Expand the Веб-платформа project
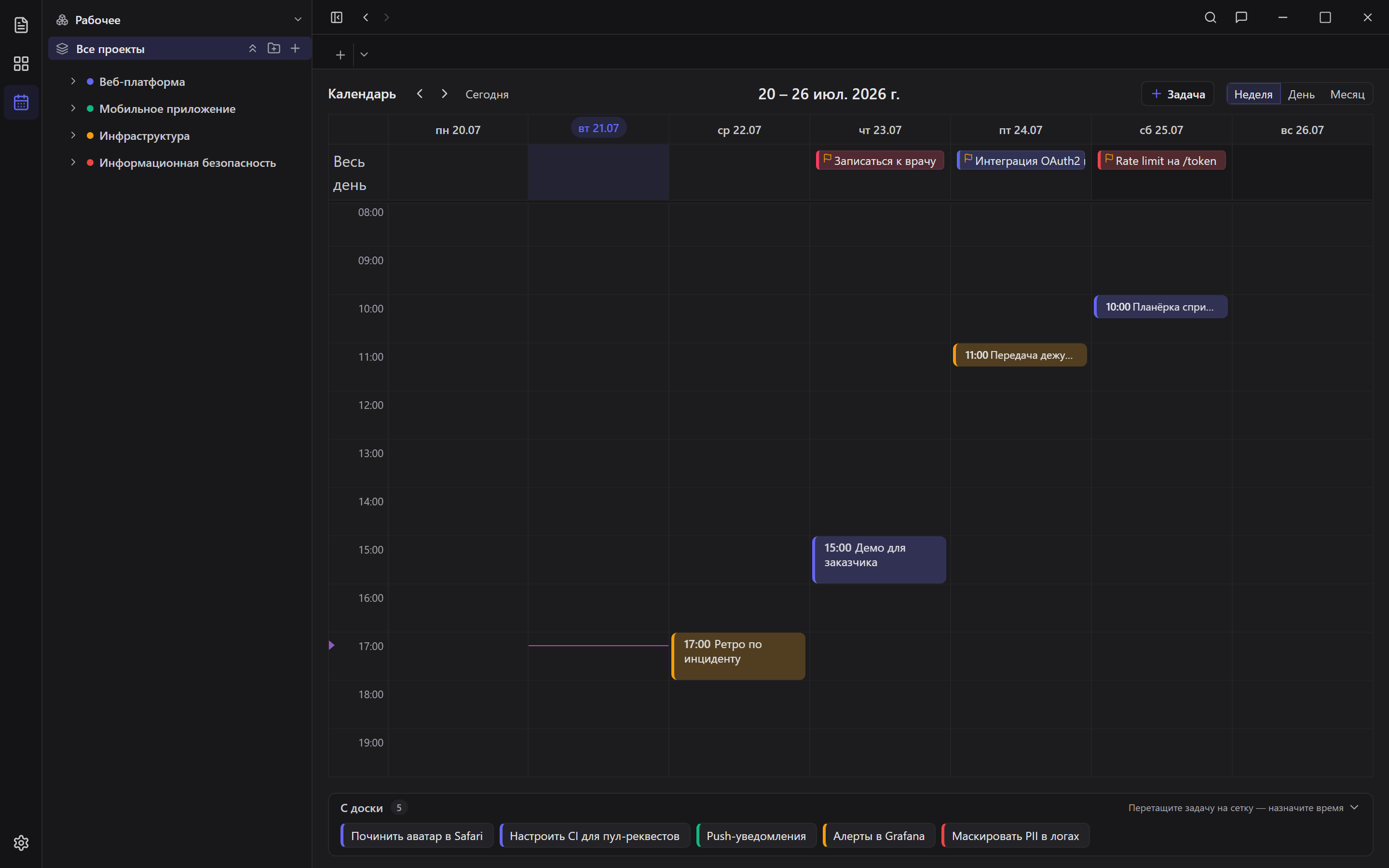 click(x=73, y=81)
